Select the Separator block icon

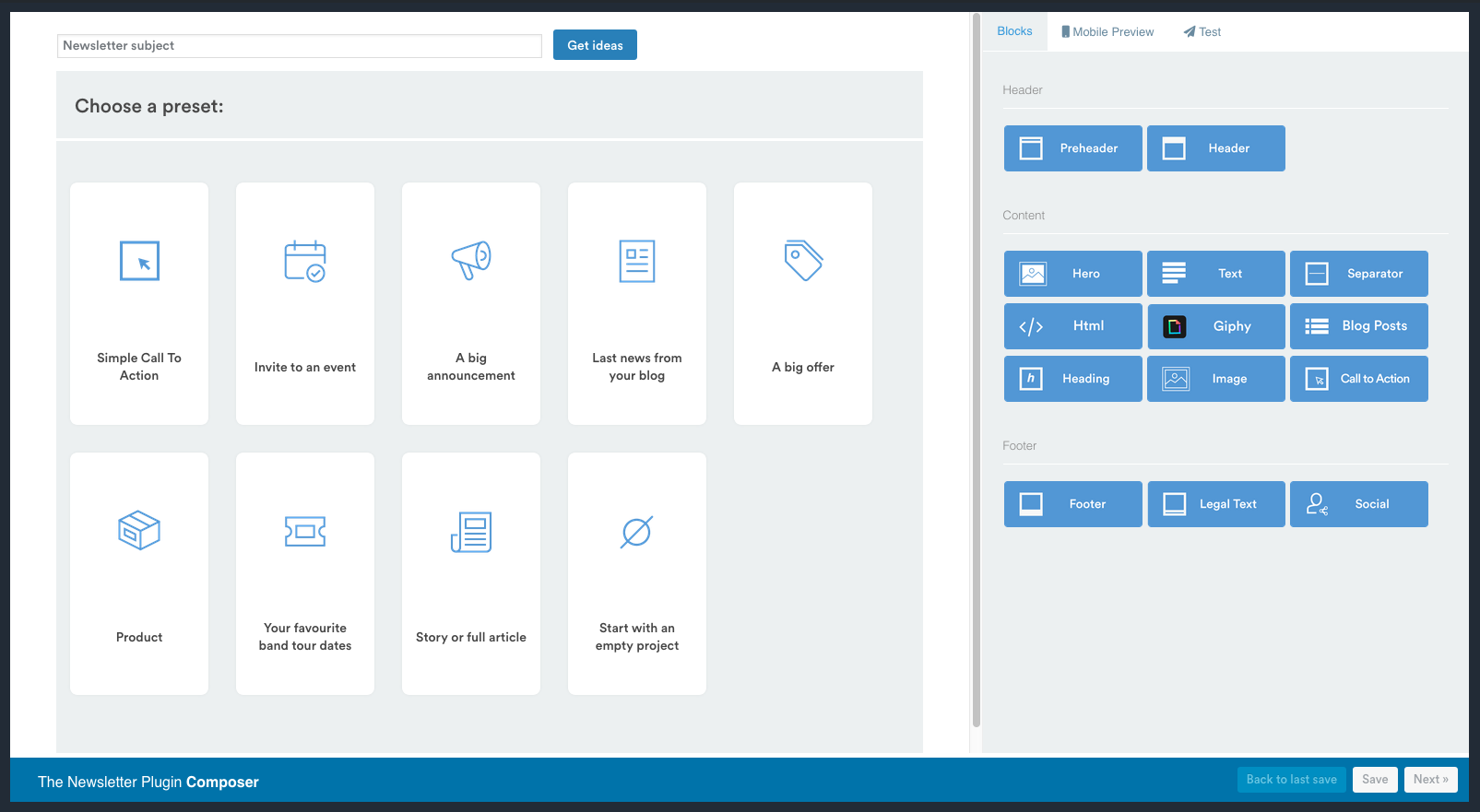pyautogui.click(x=1317, y=274)
